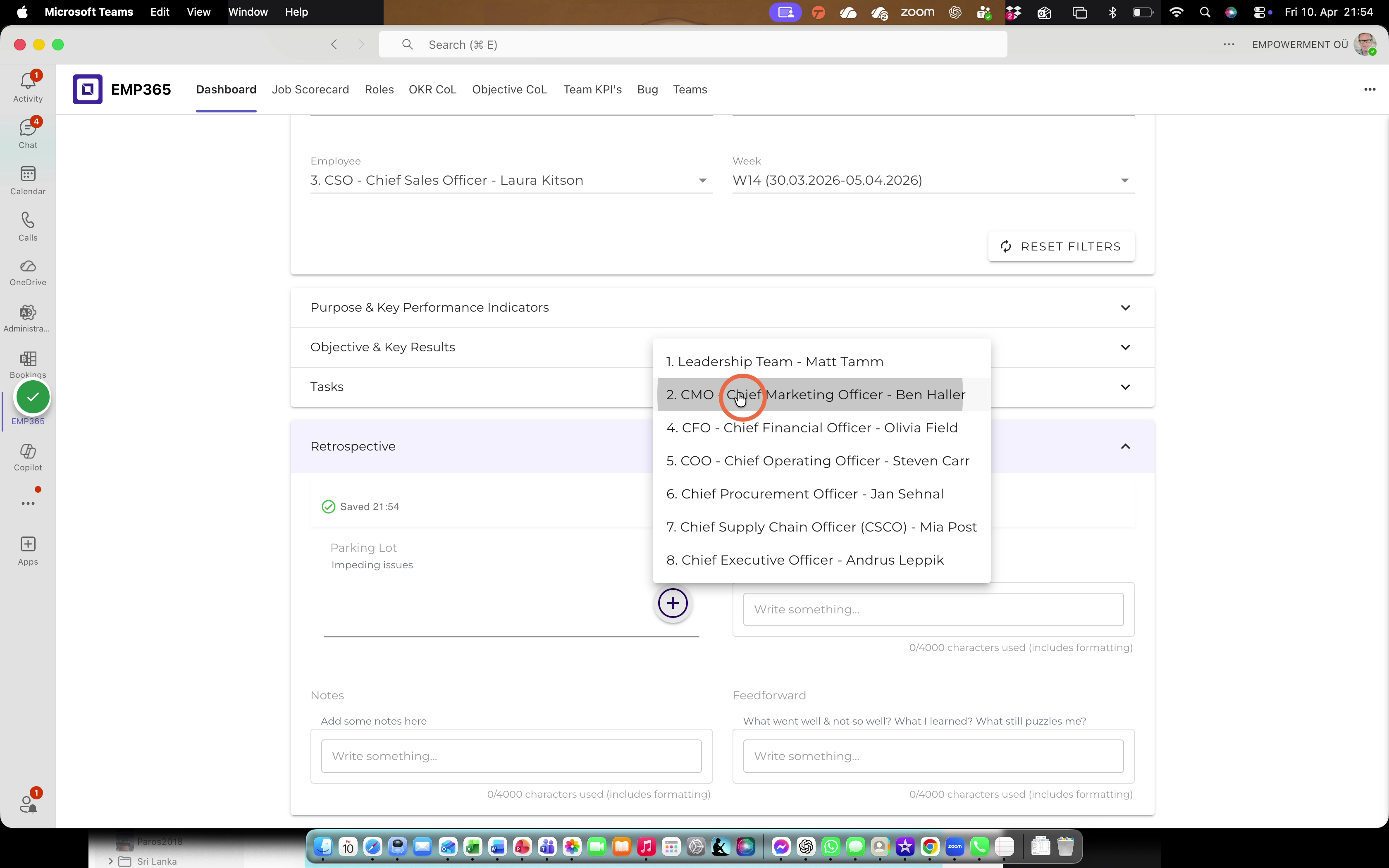The height and width of the screenshot is (868, 1389).
Task: Show more apps ellipsis in the sidebar
Action: pos(28,503)
